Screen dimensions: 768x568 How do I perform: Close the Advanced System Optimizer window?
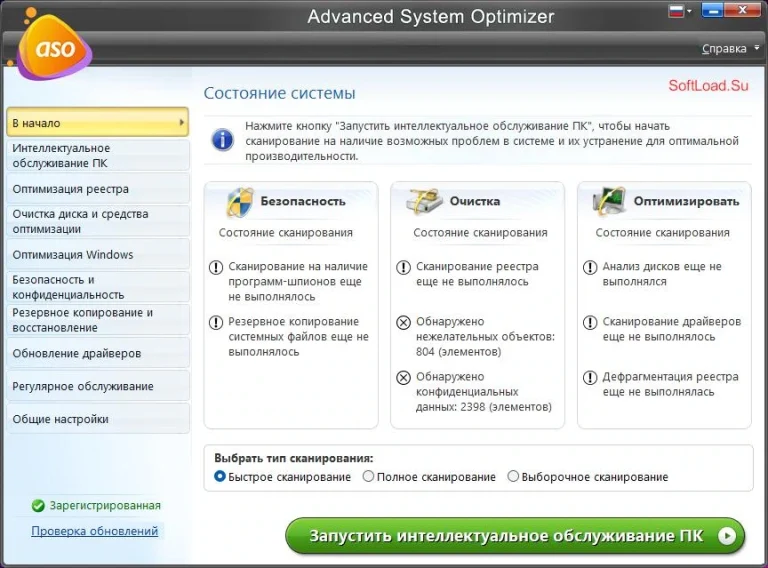(x=742, y=10)
